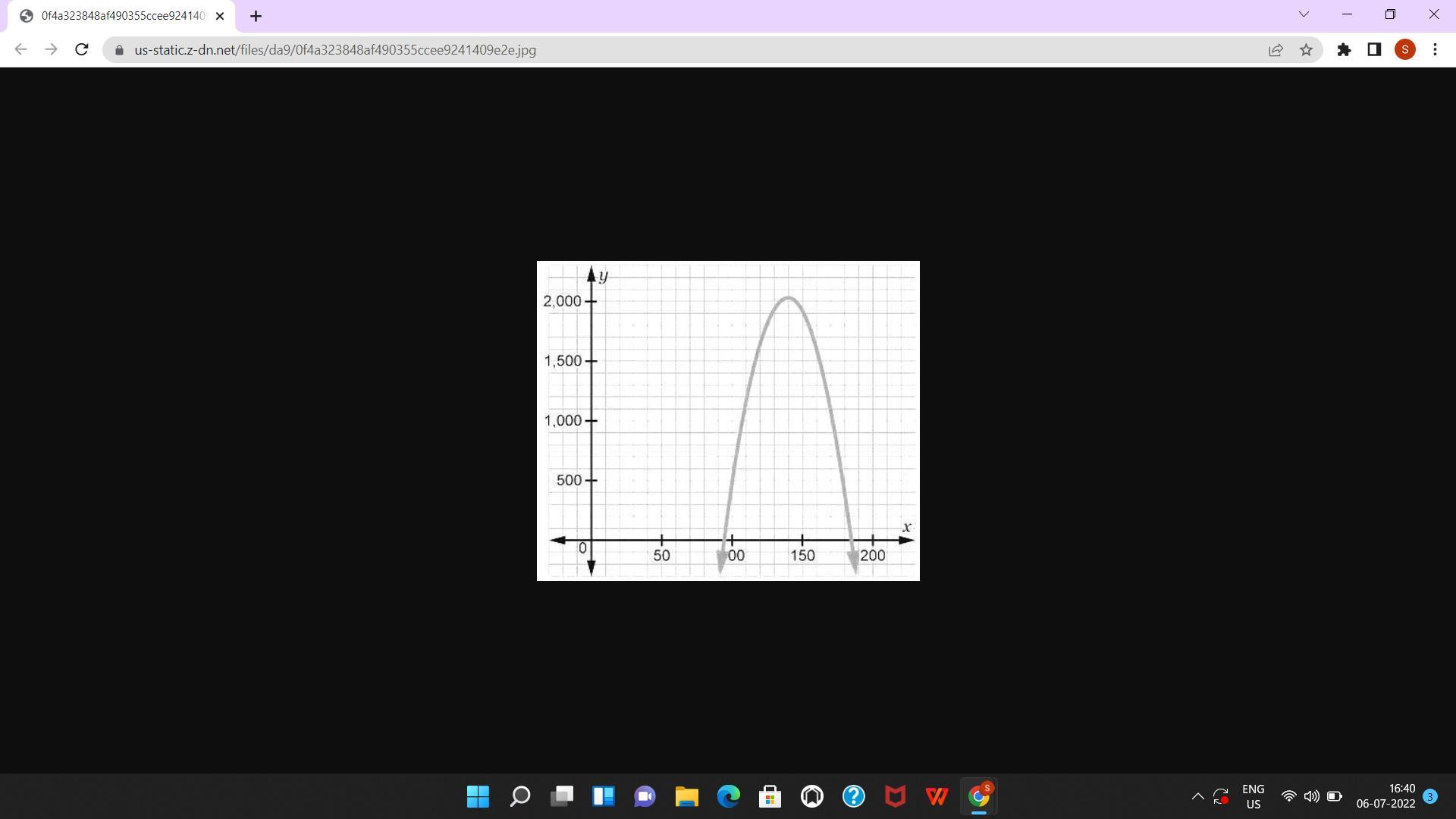Expand the tab search chevron

[1304, 14]
